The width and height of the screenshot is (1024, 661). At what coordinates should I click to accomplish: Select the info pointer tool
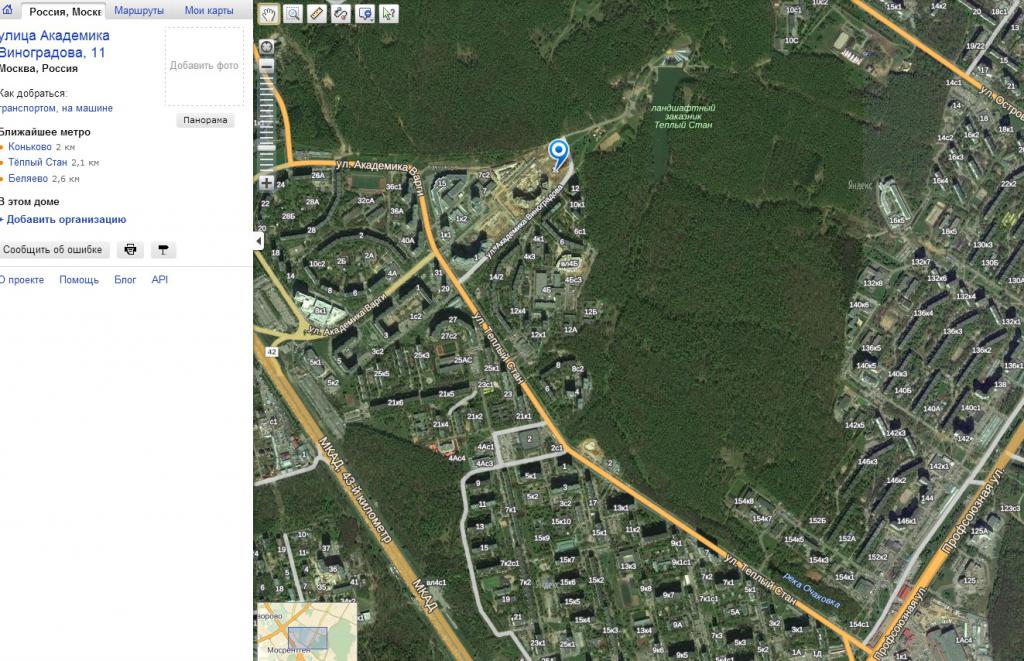tap(389, 14)
